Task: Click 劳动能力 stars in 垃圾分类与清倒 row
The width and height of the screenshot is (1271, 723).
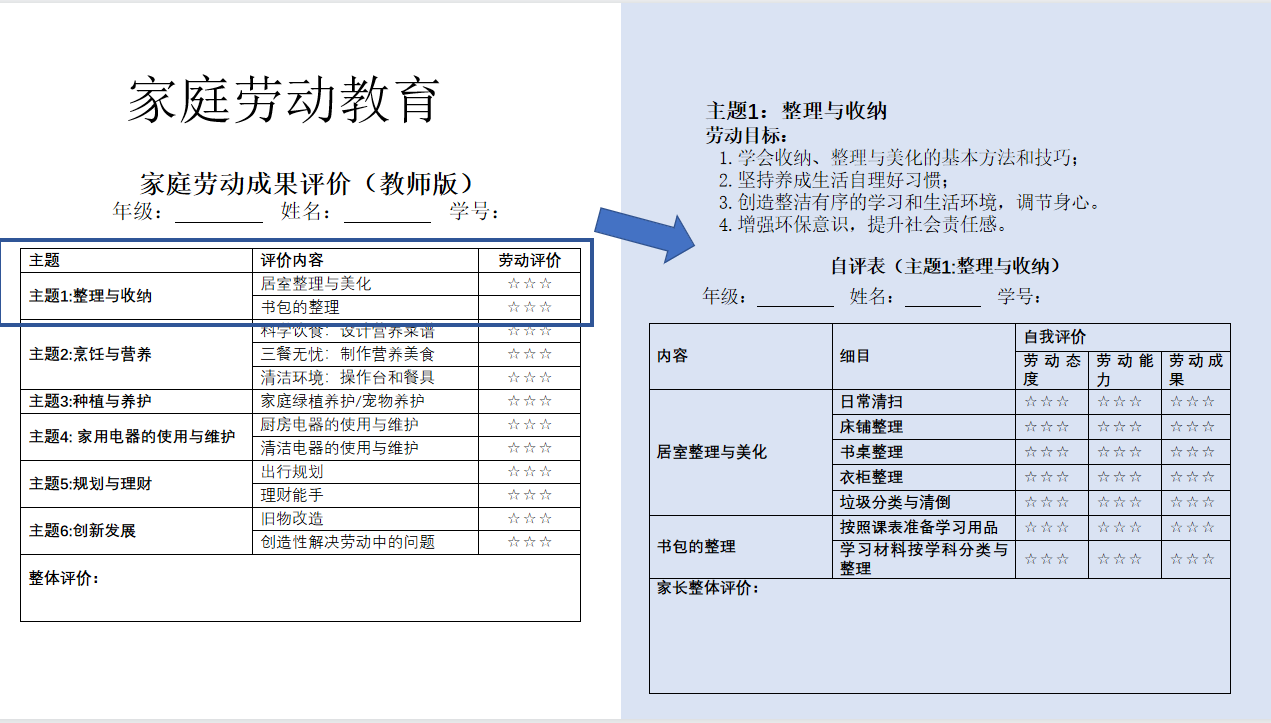Action: click(1120, 502)
